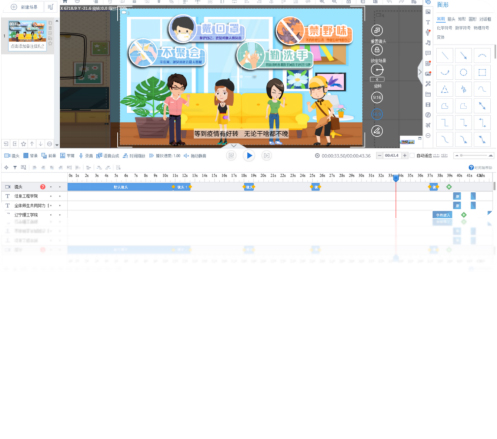Select the dashed circle shape
The width and height of the screenshot is (497, 439).
pyautogui.click(x=463, y=72)
